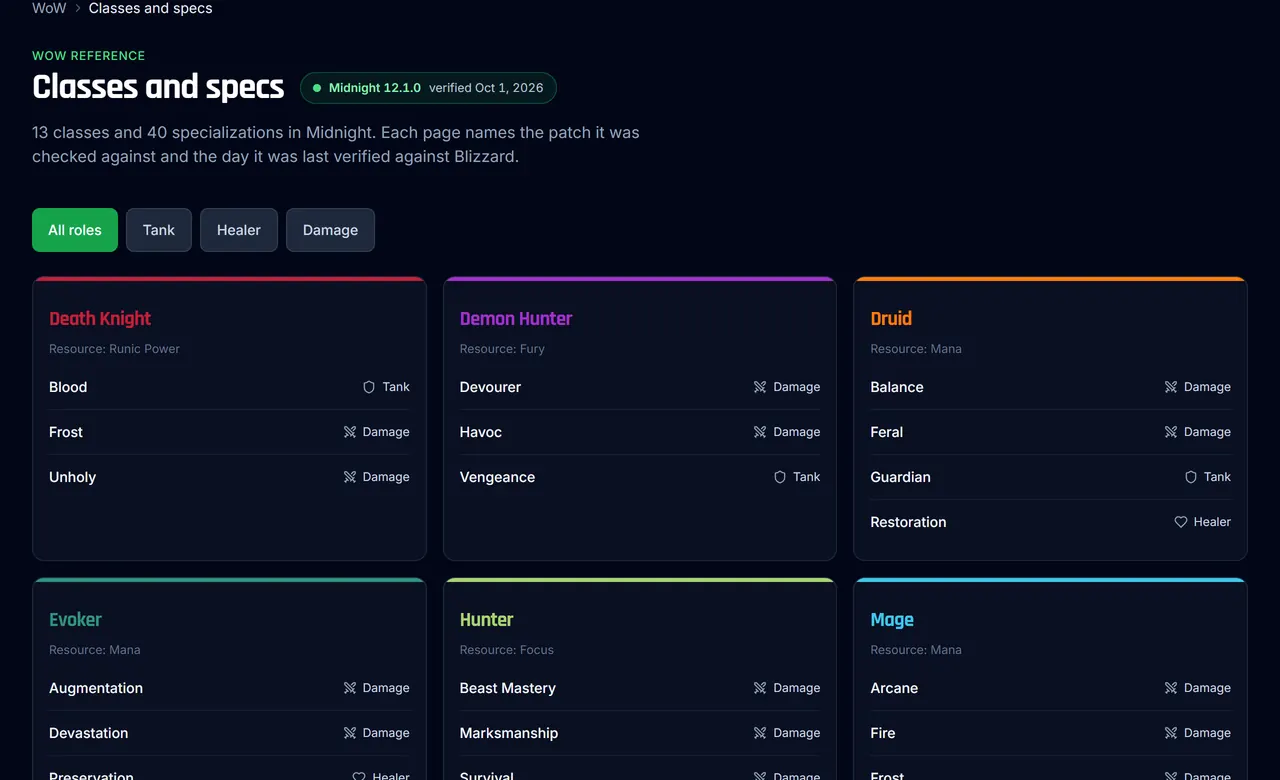1280x780 pixels.
Task: Open the Demon Hunter class heading
Action: (516, 319)
